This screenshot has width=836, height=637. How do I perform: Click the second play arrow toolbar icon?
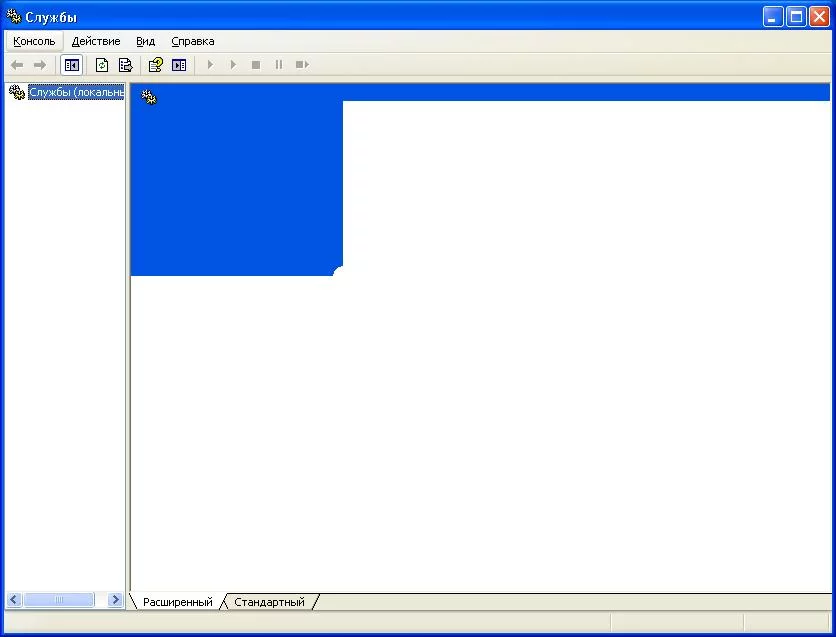pyautogui.click(x=233, y=65)
